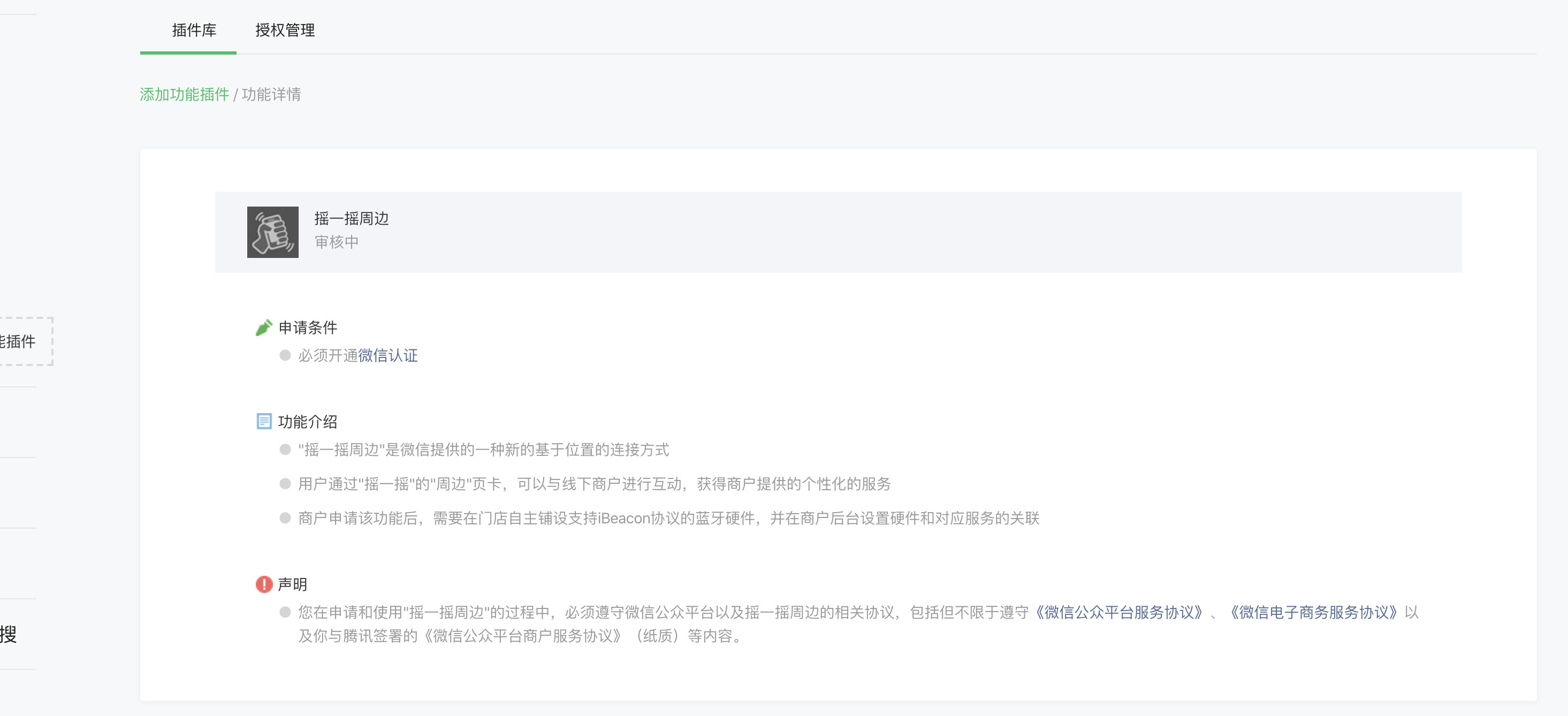Click the red exclamation icon beside 声明
The height and width of the screenshot is (716, 1568).
(264, 584)
